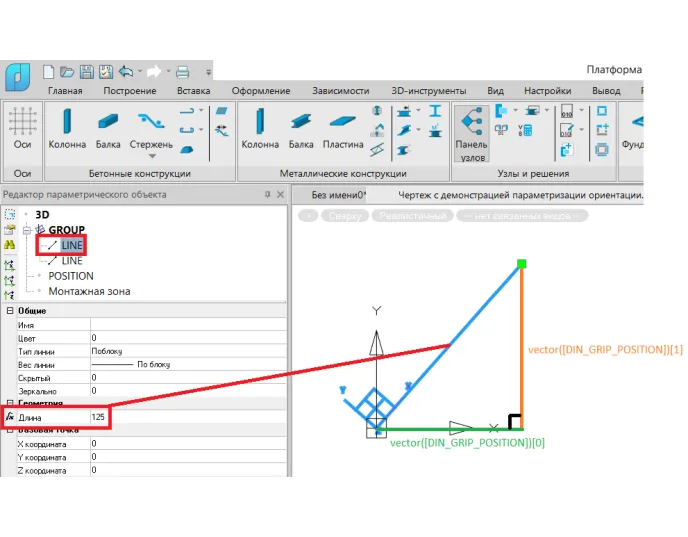The width and height of the screenshot is (688, 537).
Task: Open the Вывод ribbon tab
Action: click(x=606, y=91)
